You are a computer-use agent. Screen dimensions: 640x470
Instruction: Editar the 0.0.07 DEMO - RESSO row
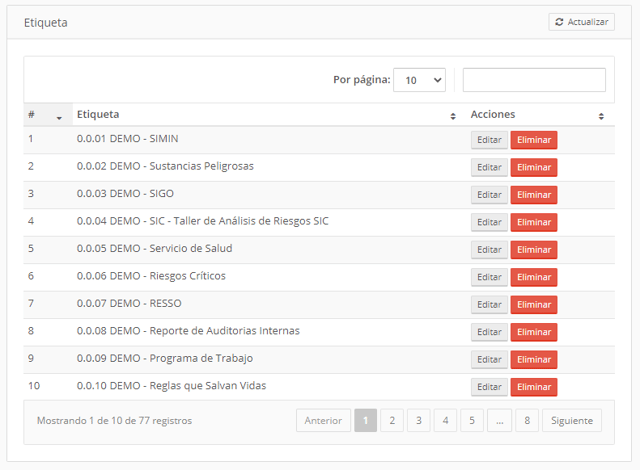click(x=489, y=305)
